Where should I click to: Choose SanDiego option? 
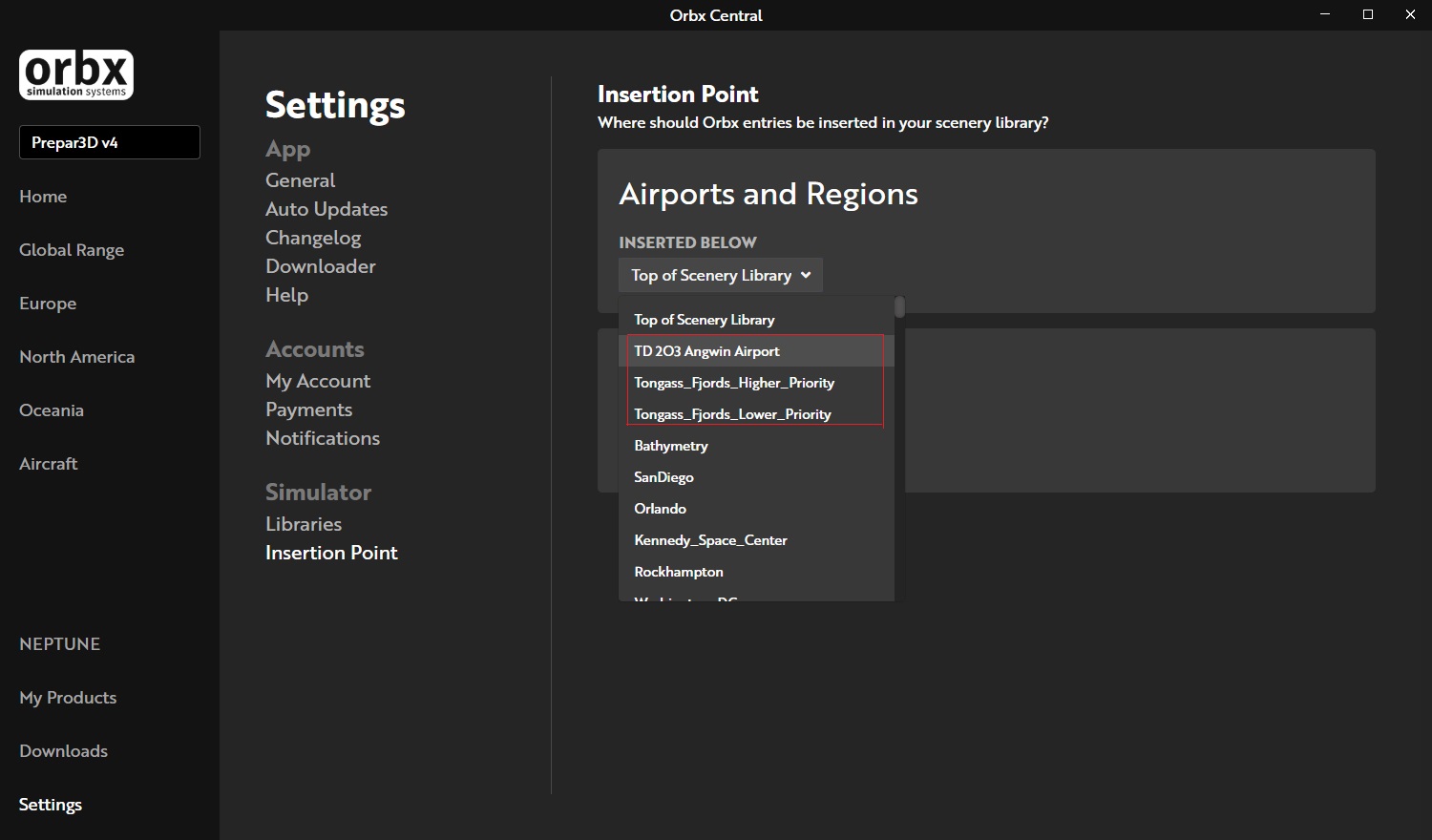[756, 477]
